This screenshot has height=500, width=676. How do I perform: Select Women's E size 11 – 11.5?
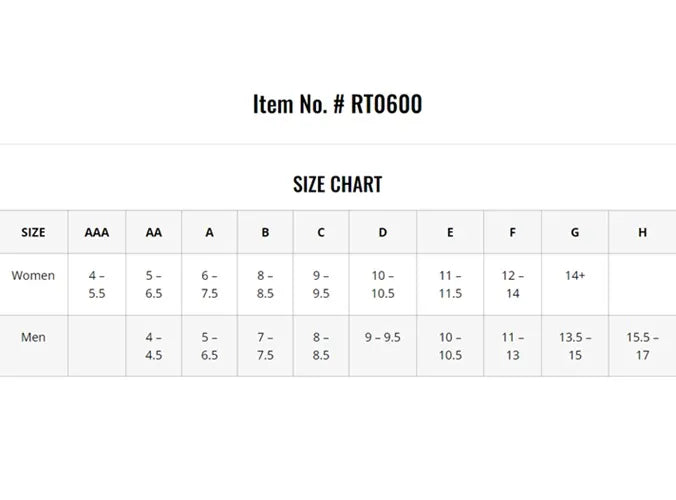click(450, 285)
